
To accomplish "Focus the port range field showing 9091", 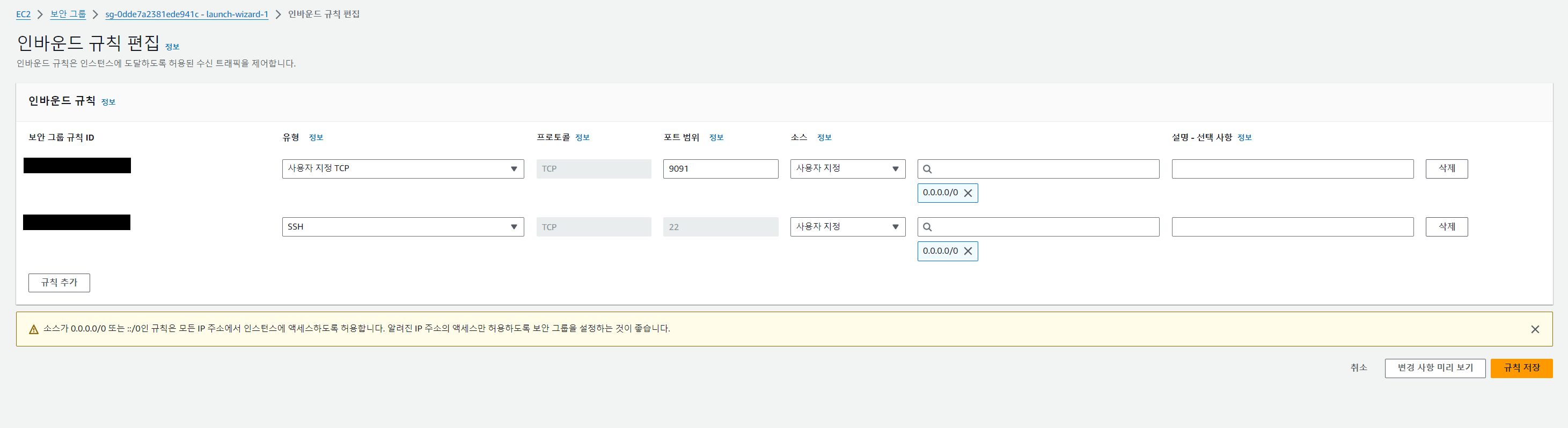I will click(721, 168).
